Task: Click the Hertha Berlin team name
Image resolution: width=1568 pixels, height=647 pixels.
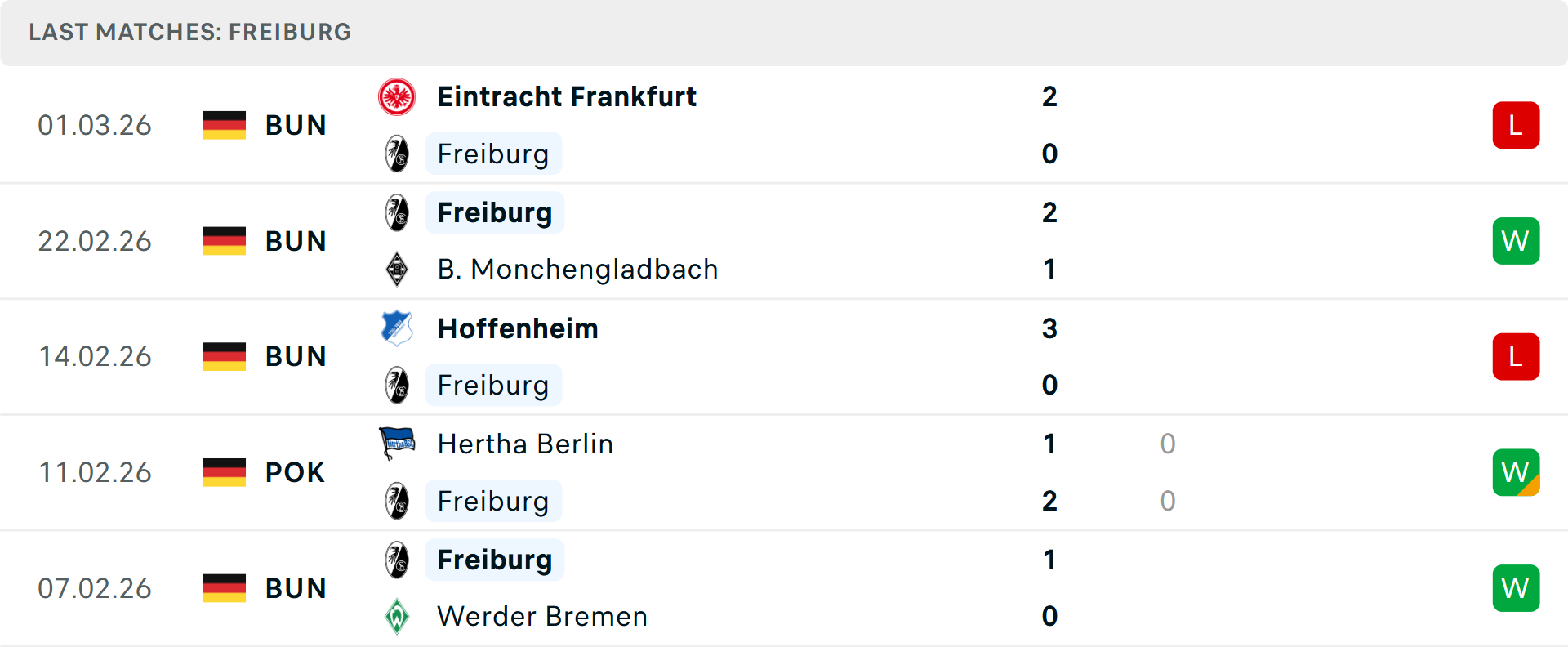Action: tap(525, 444)
